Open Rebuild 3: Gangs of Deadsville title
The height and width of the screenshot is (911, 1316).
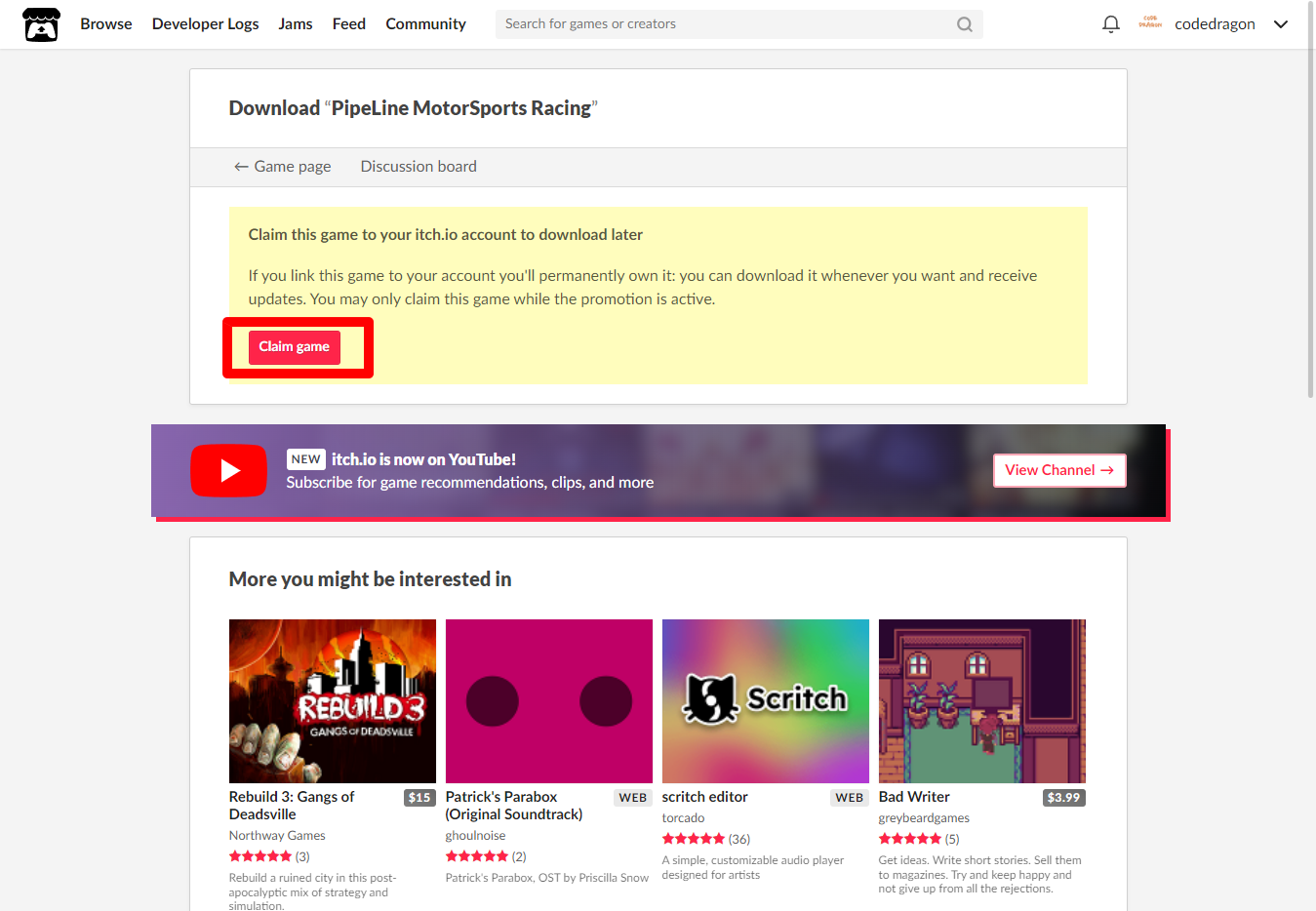pos(292,806)
